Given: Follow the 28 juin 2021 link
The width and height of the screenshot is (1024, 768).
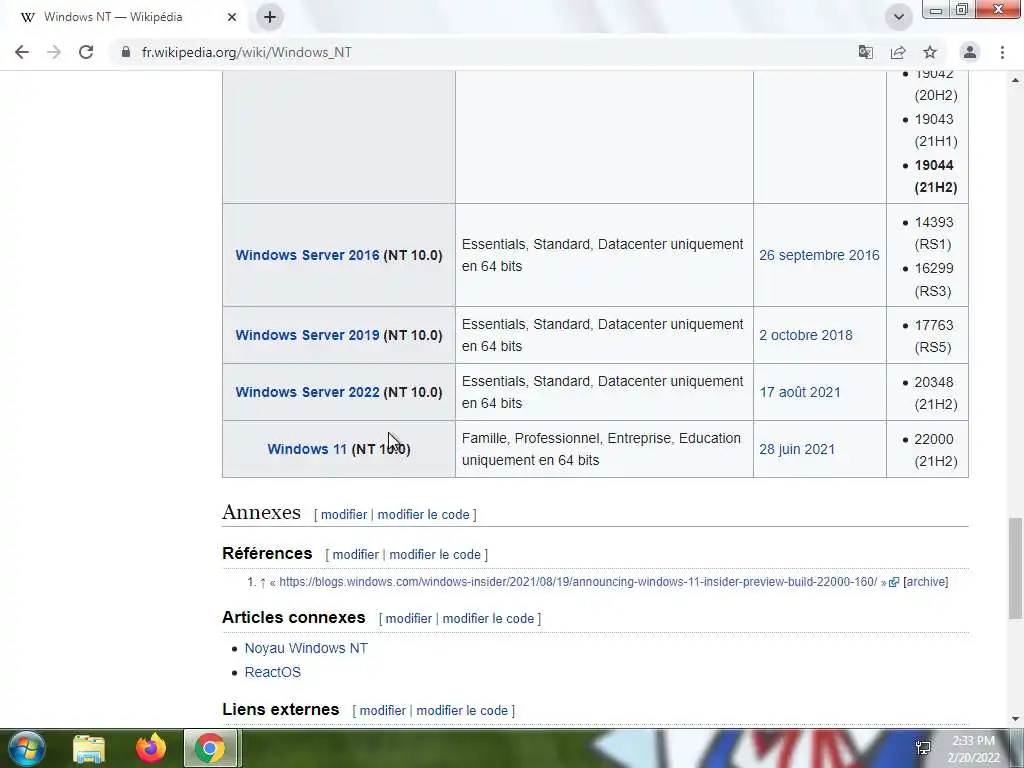Looking at the screenshot, I should tap(797, 449).
